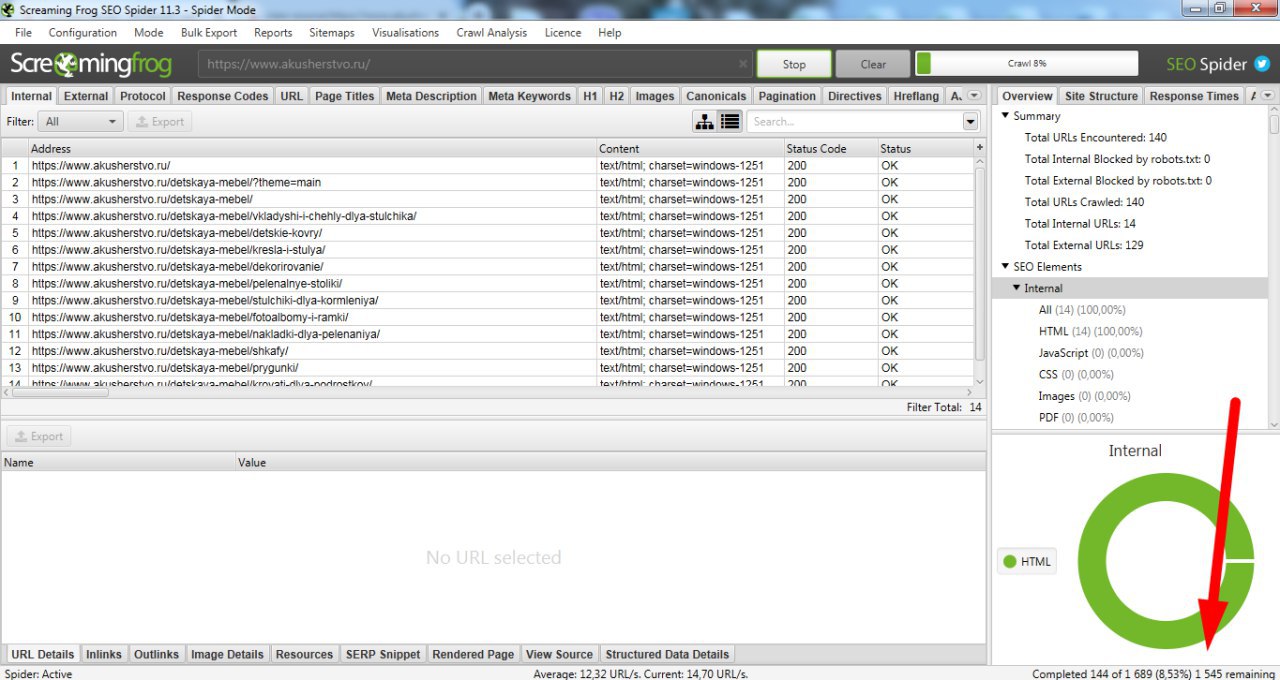Open the search options dropdown arrow

coord(970,121)
